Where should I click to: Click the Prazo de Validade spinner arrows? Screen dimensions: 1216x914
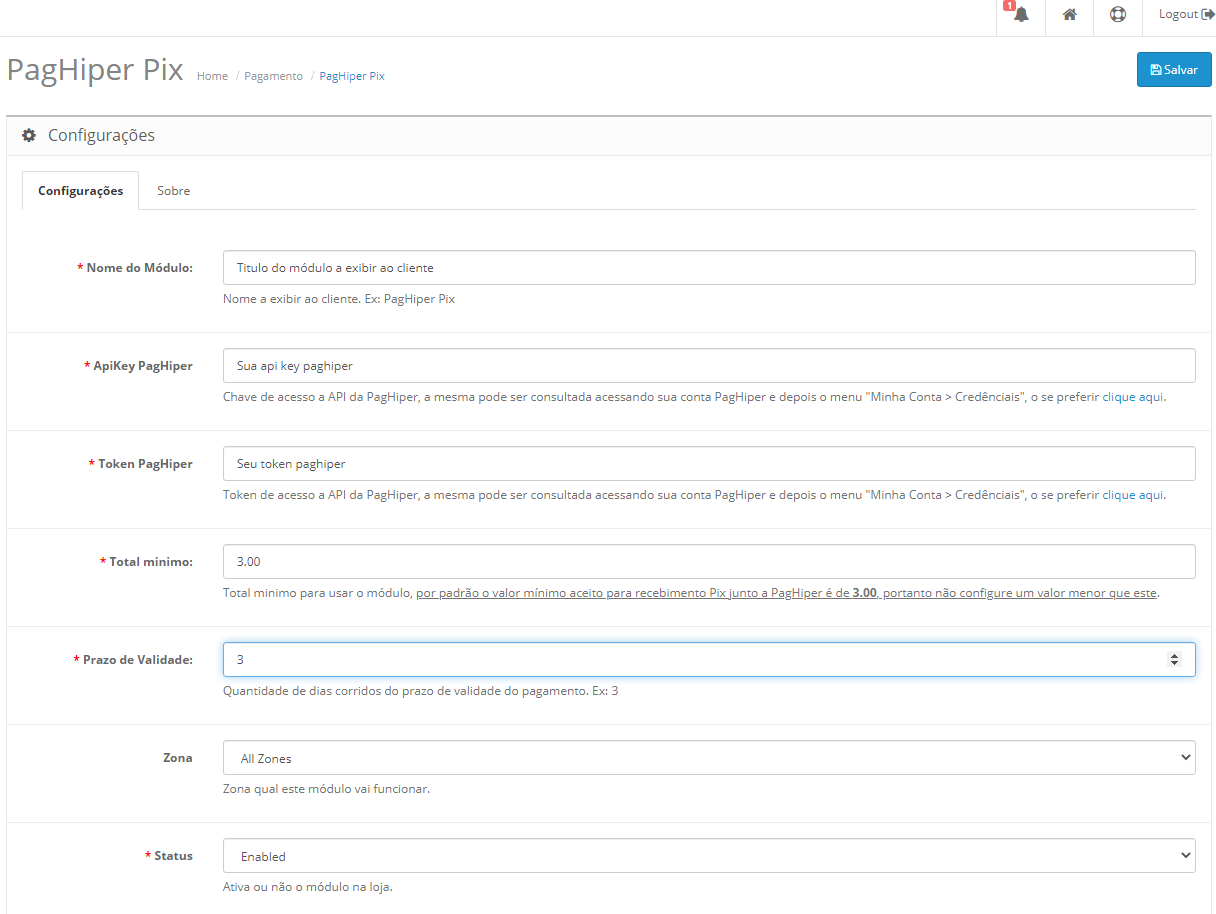tap(1174, 660)
